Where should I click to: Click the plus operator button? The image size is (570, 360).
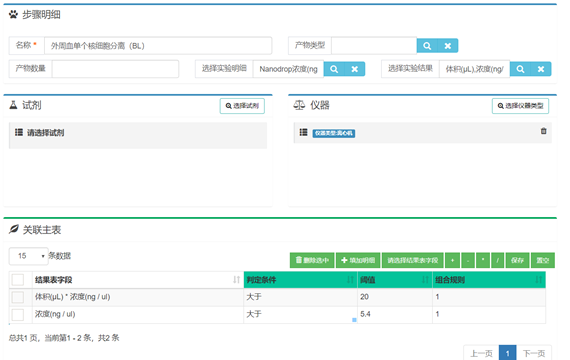click(453, 260)
